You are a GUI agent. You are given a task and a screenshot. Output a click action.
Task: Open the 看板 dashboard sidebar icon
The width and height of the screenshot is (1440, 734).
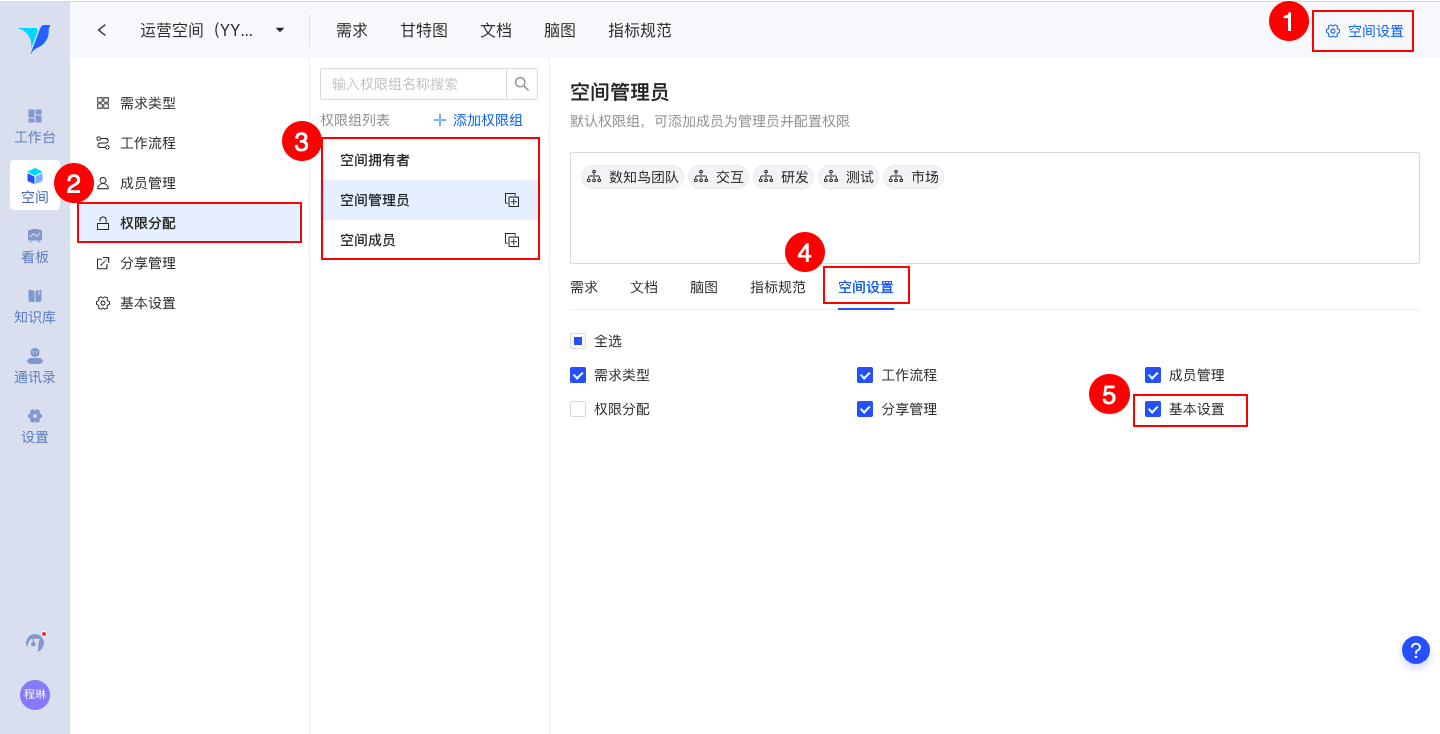pos(35,245)
